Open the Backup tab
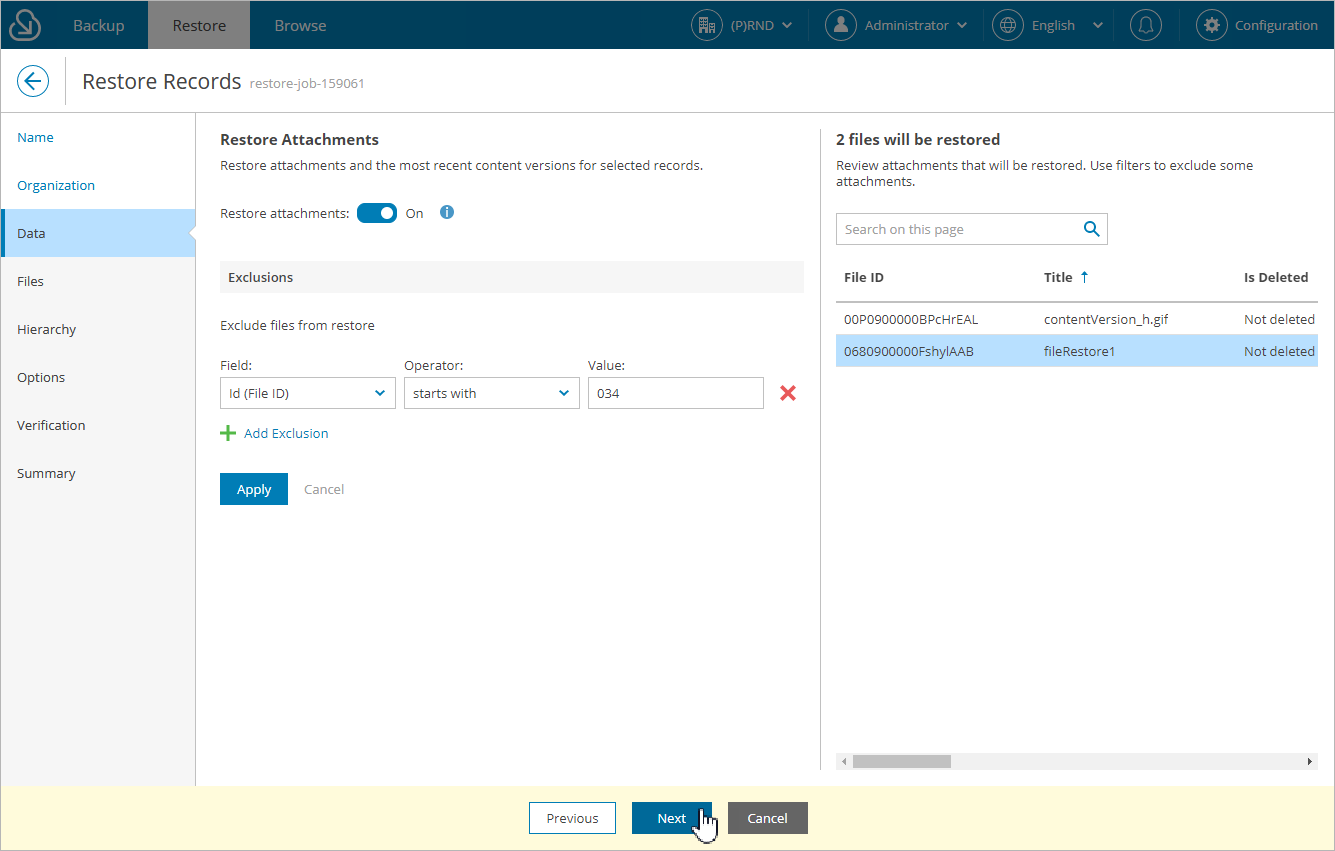Screen dimensions: 1335x851 coord(98,25)
